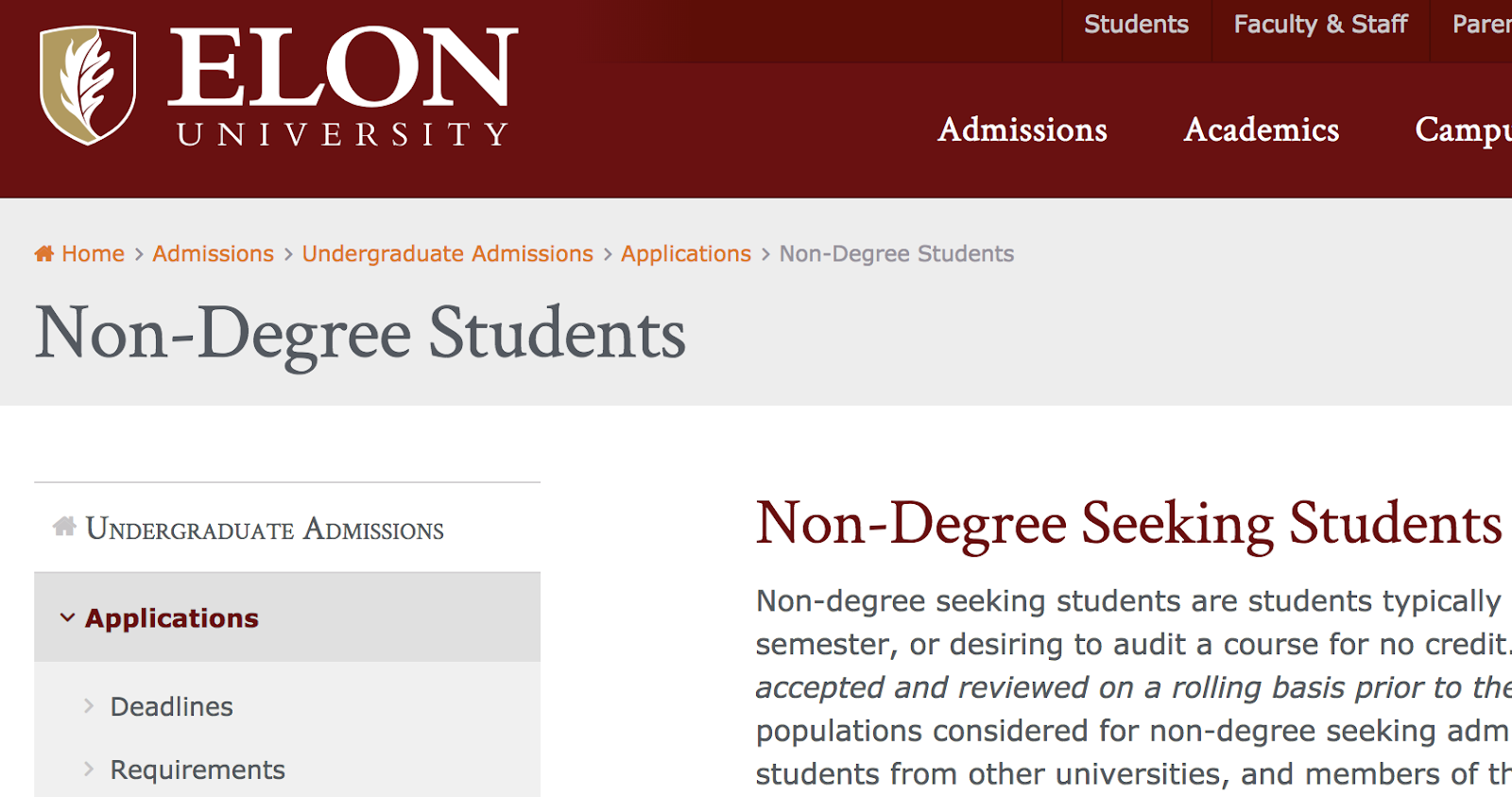Screen dimensions: 1512x797
Task: Open Undergraduate Admissions in the sidebar
Action: tap(265, 529)
